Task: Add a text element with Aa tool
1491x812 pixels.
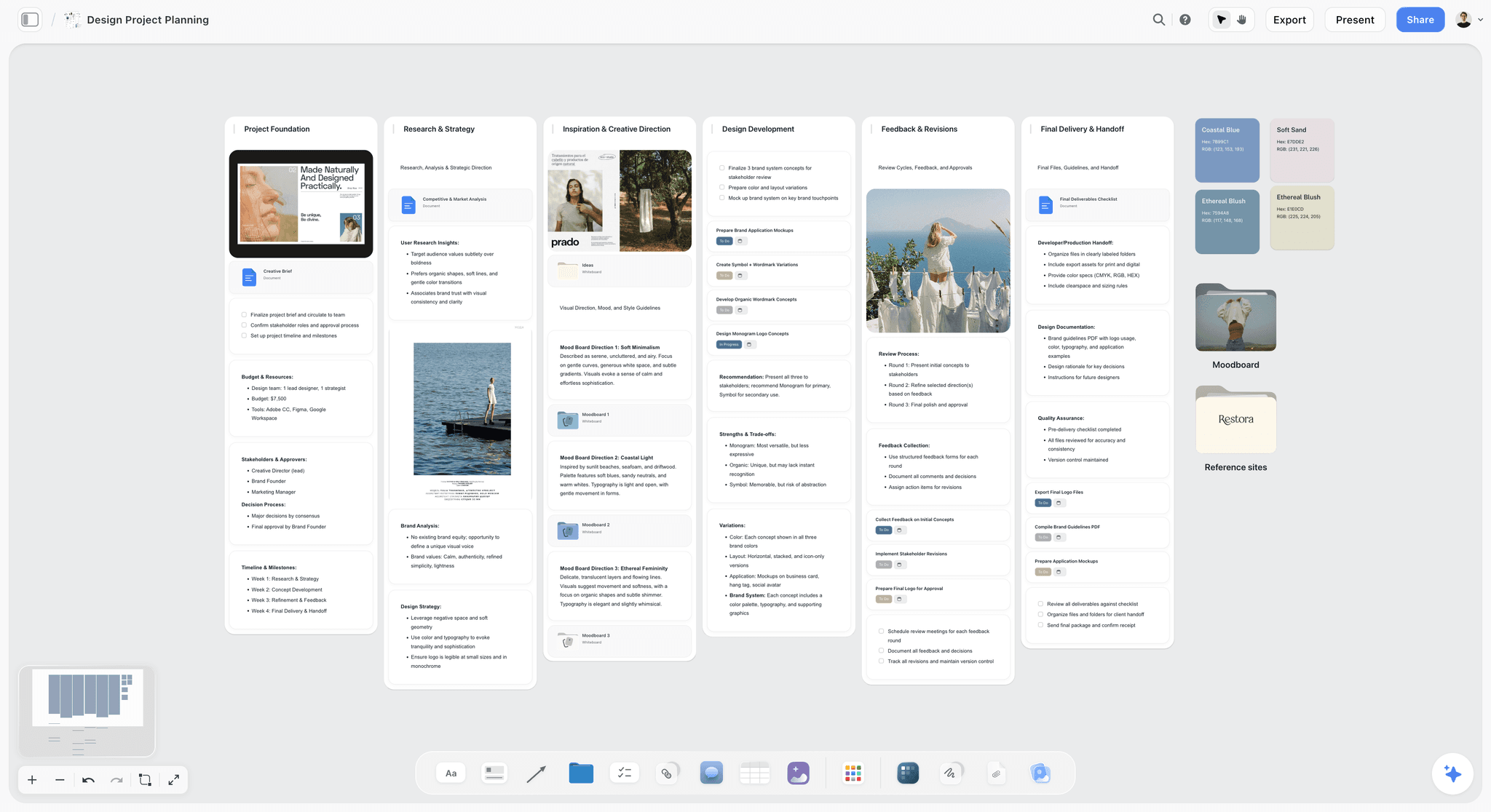Action: click(451, 773)
